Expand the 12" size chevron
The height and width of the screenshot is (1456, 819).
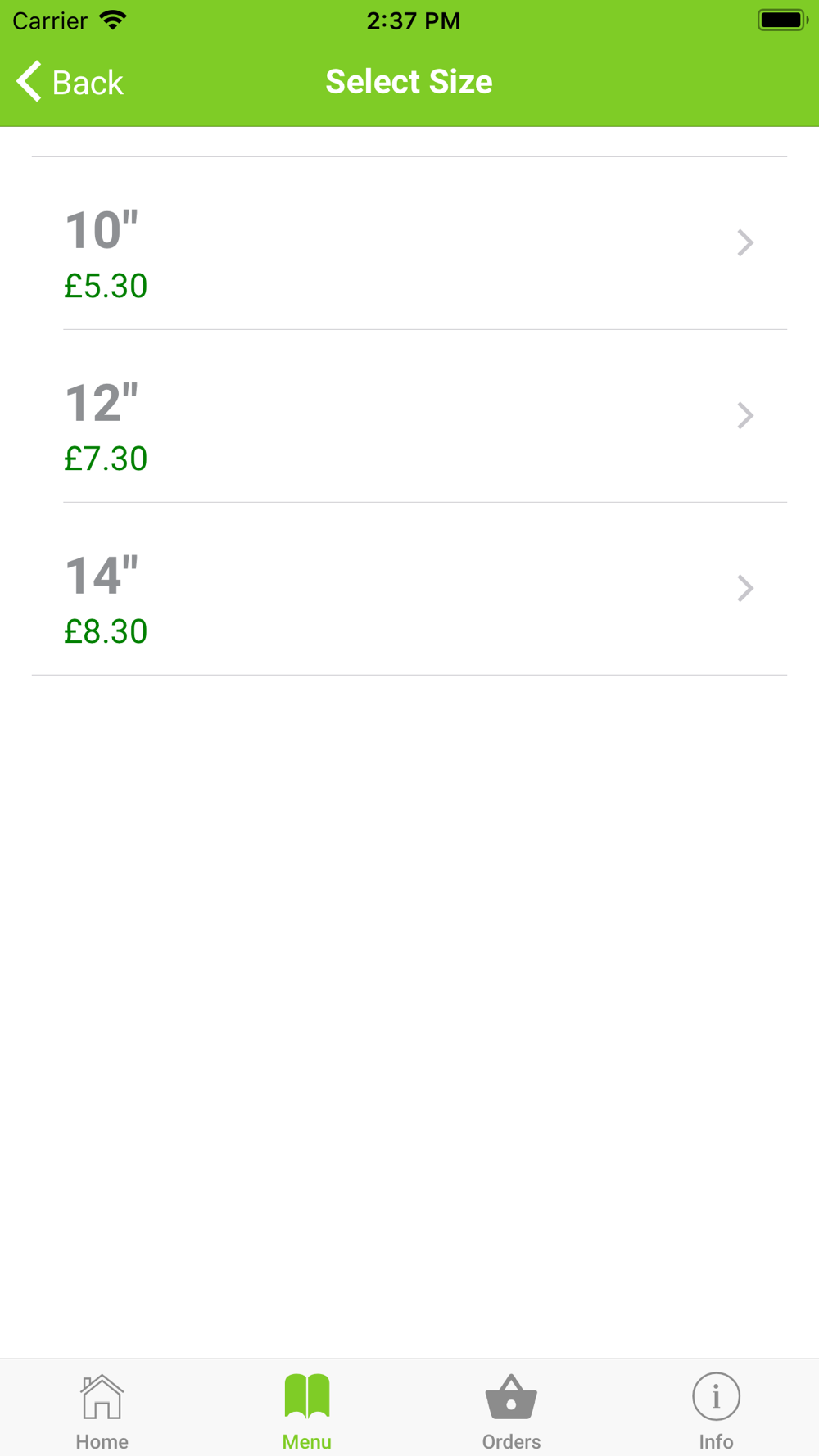click(x=744, y=415)
